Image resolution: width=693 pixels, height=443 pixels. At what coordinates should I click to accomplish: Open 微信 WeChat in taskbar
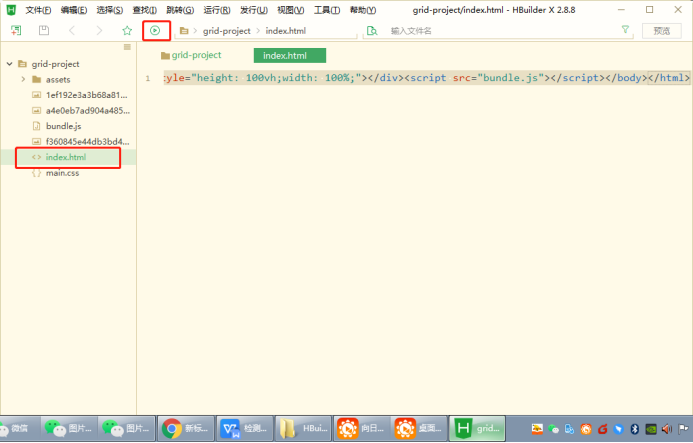point(19,428)
